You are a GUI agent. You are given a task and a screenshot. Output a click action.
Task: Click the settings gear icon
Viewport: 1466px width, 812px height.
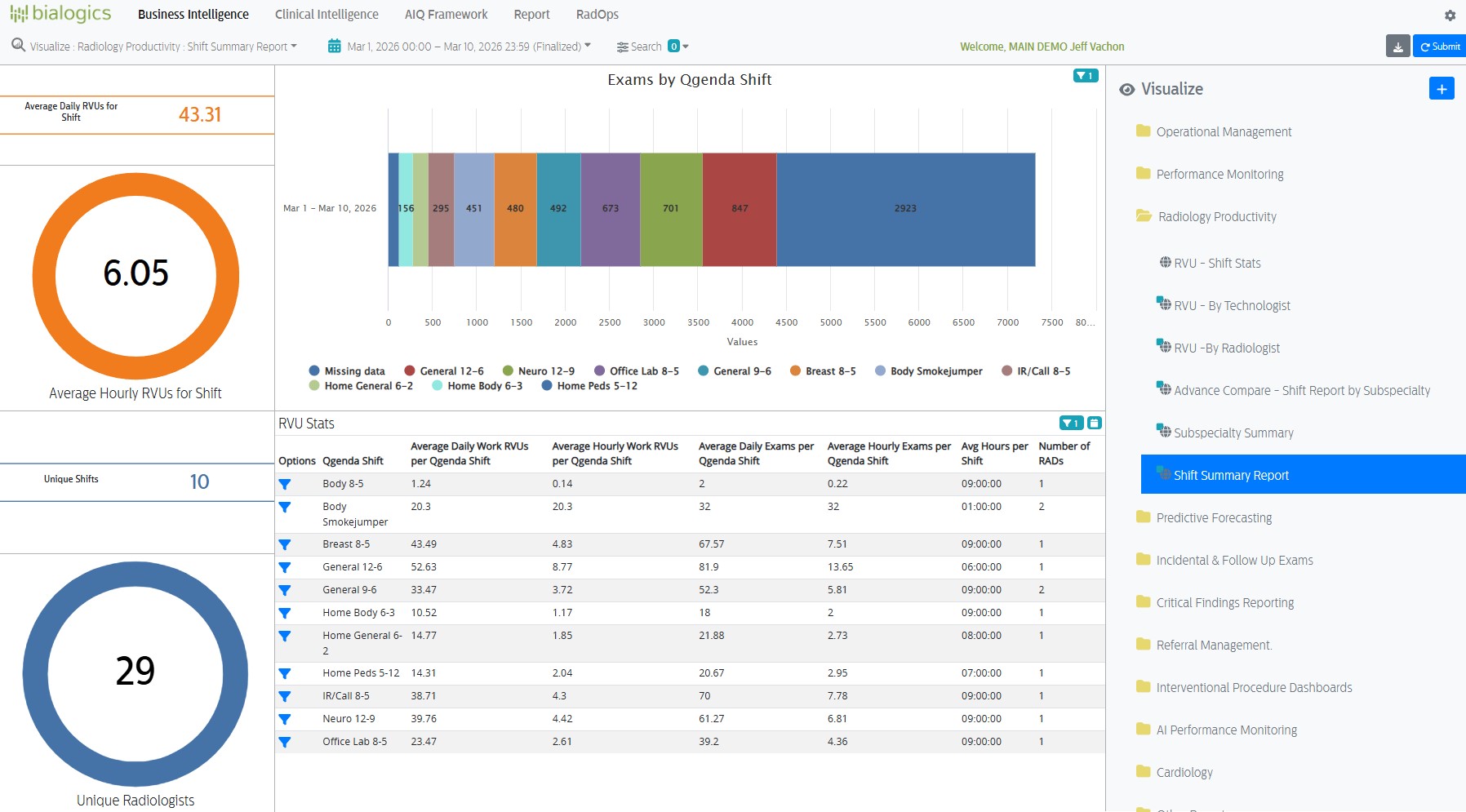[x=1450, y=16]
